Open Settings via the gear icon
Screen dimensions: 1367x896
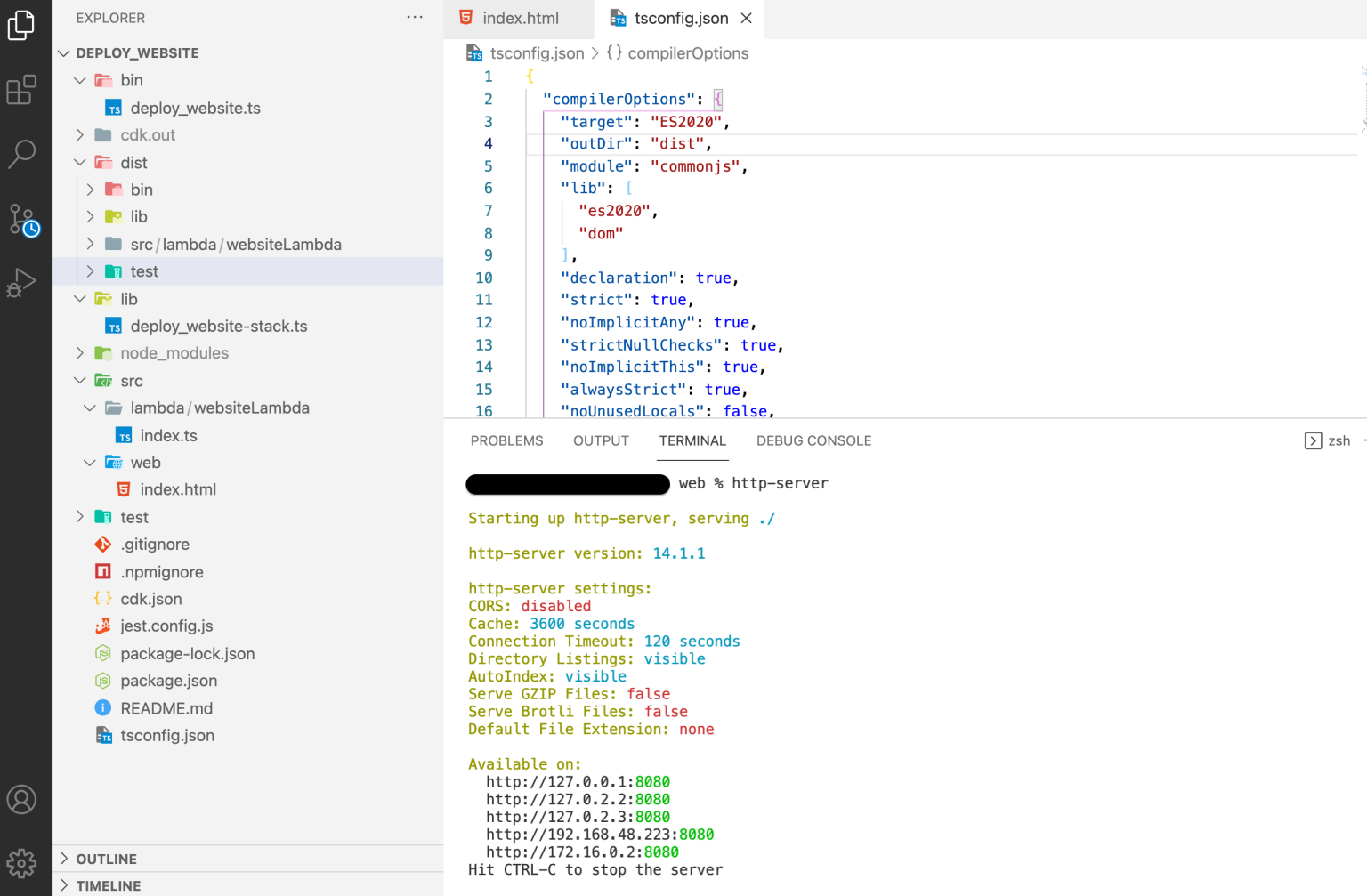[x=23, y=861]
